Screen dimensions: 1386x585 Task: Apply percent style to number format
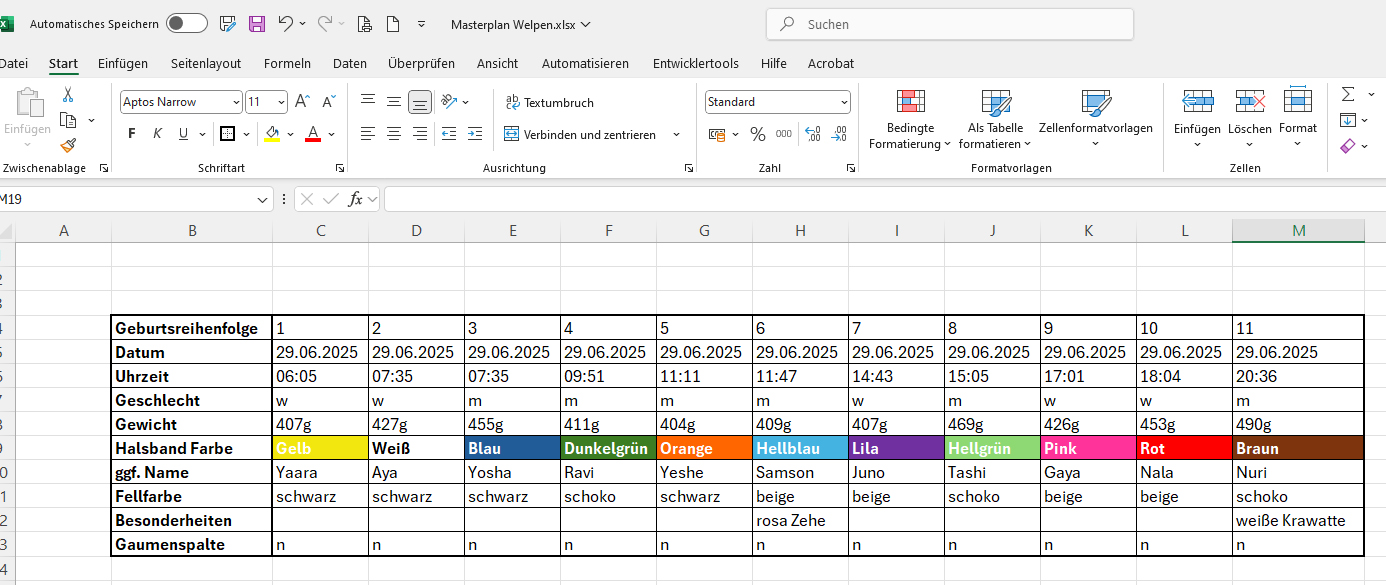757,134
